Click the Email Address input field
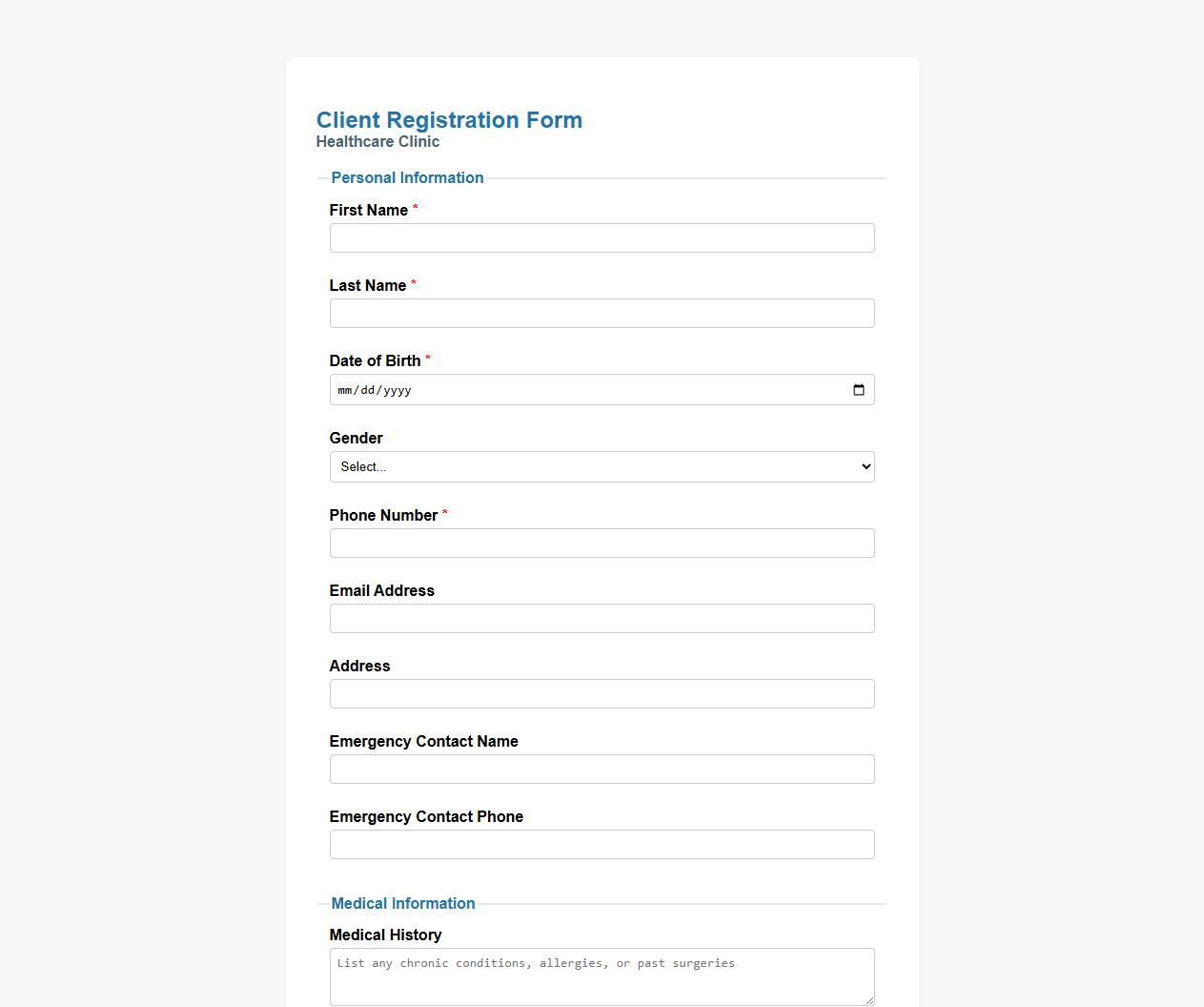Screen dimensions: 1204x1007 (x=602, y=618)
